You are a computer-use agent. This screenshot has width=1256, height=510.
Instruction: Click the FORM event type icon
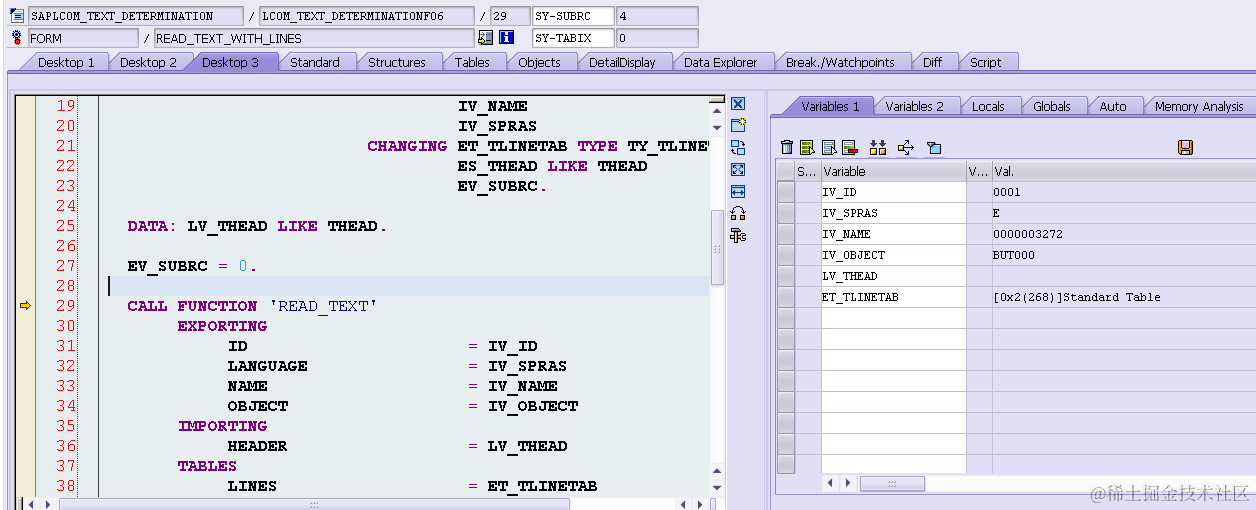tap(17, 38)
